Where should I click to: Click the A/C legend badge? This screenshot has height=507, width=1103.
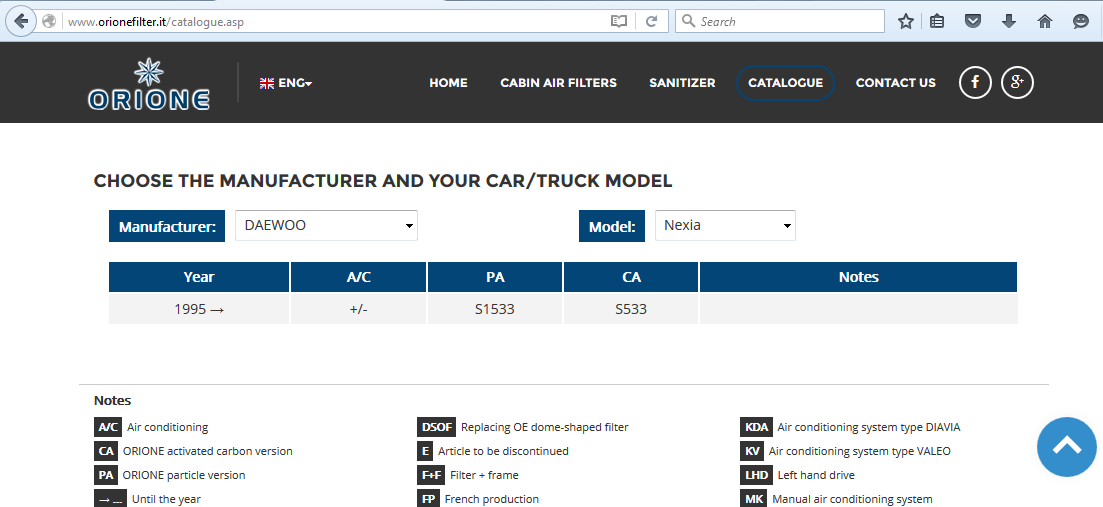(108, 427)
